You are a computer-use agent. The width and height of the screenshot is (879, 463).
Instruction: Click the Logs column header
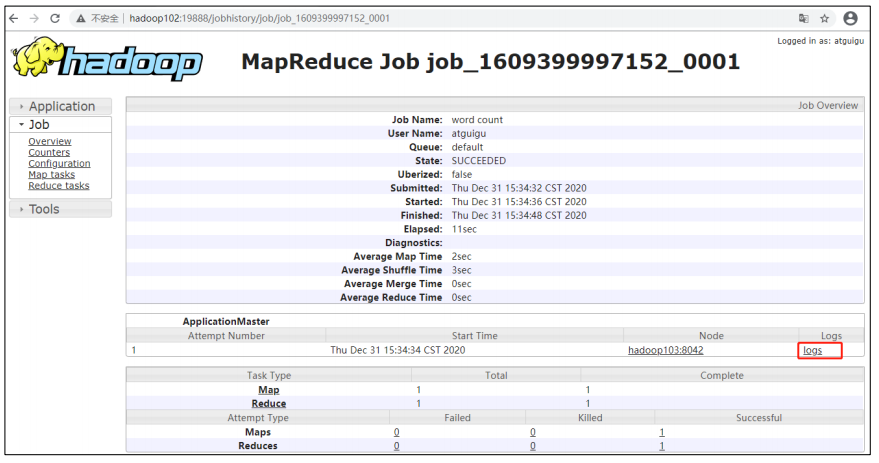pyautogui.click(x=831, y=336)
